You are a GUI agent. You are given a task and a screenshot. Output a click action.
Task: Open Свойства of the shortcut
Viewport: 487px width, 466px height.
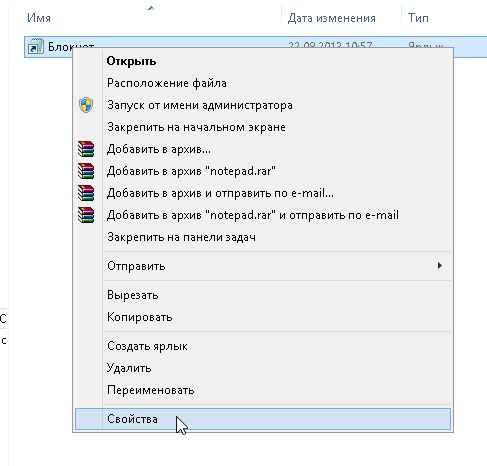coord(263,419)
